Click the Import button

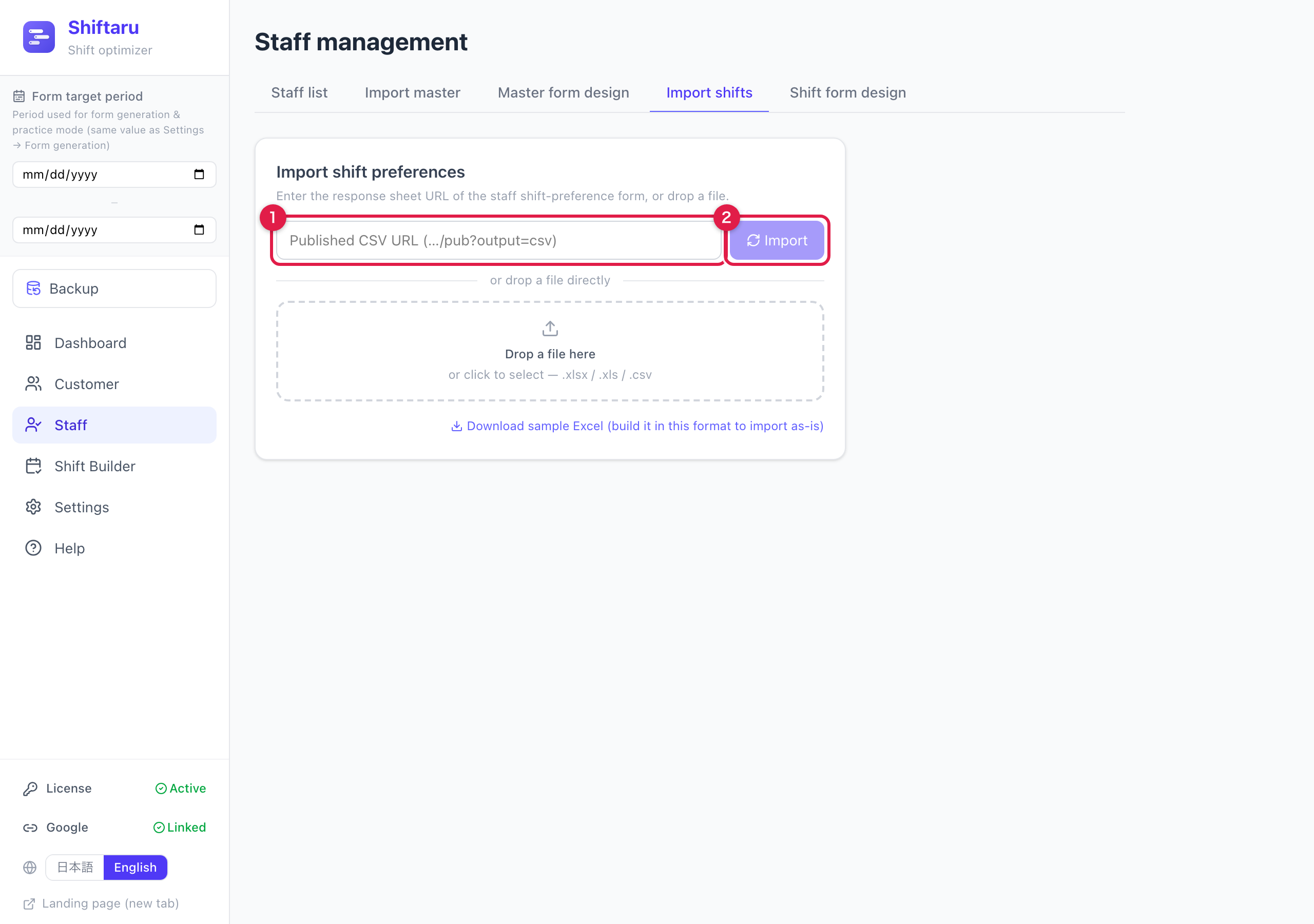click(x=777, y=240)
